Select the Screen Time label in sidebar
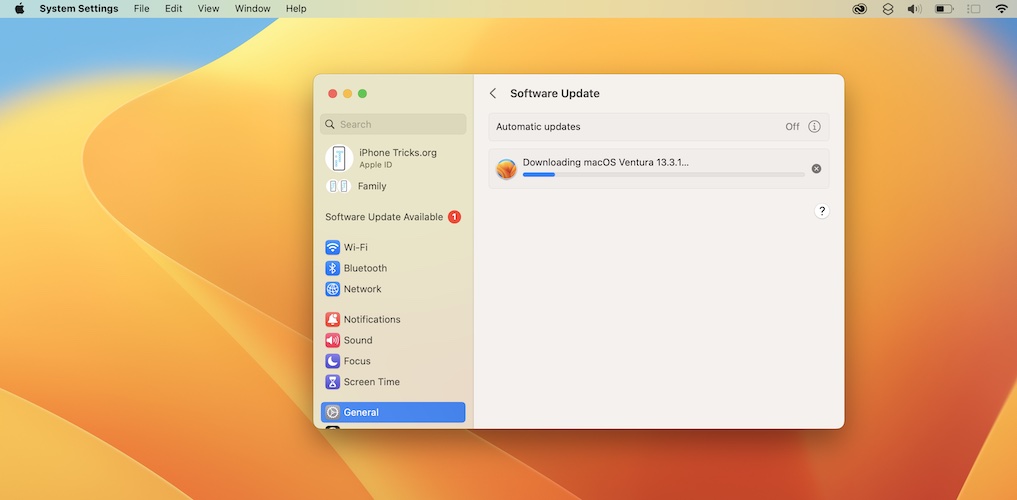 pos(372,381)
